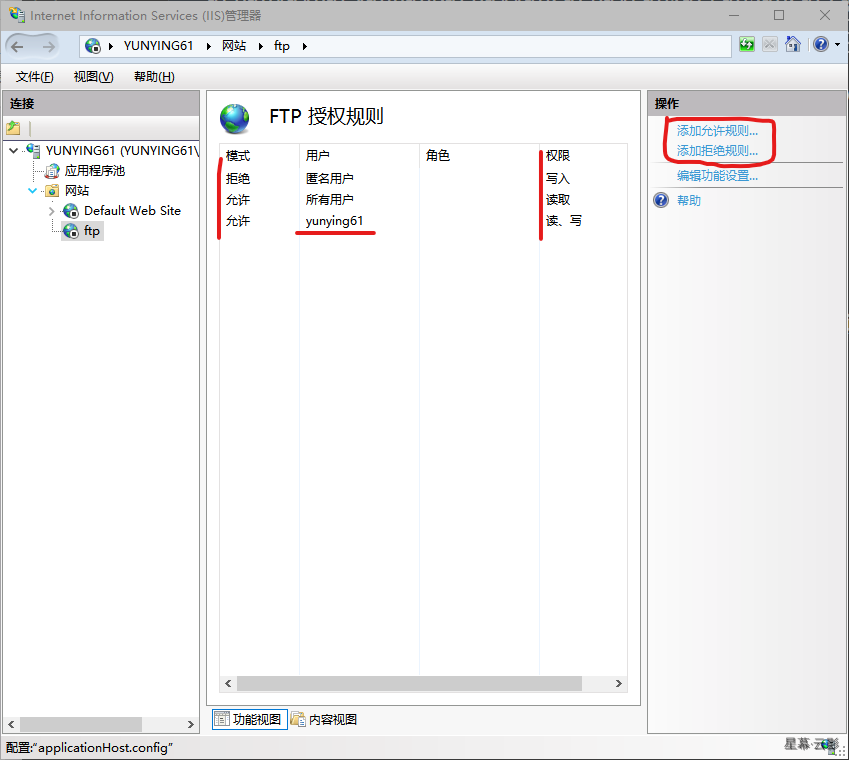This screenshot has width=849, height=760.
Task: Click the home icon in toolbar
Action: 793,45
